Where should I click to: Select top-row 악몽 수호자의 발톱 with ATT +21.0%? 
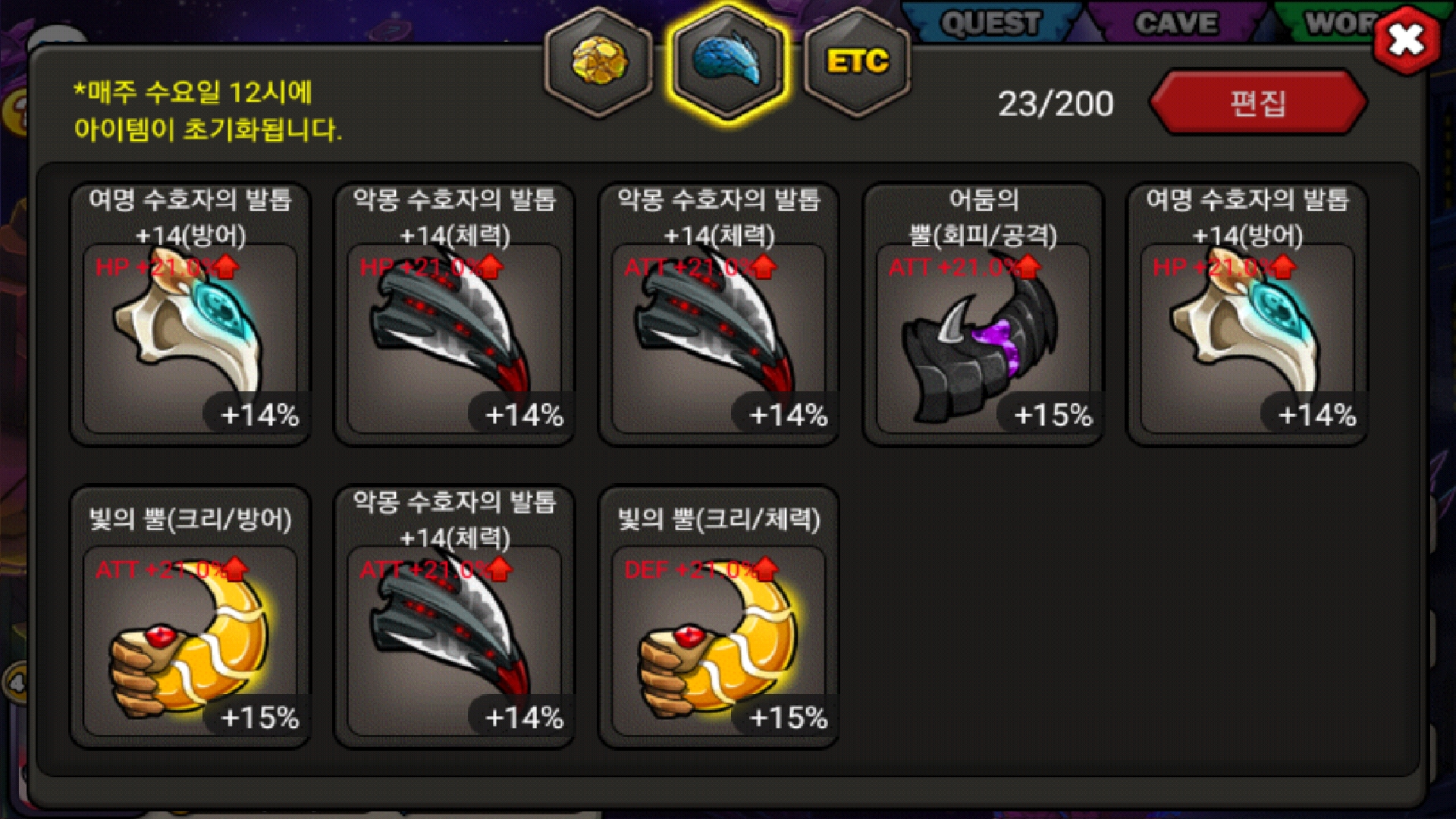719,314
